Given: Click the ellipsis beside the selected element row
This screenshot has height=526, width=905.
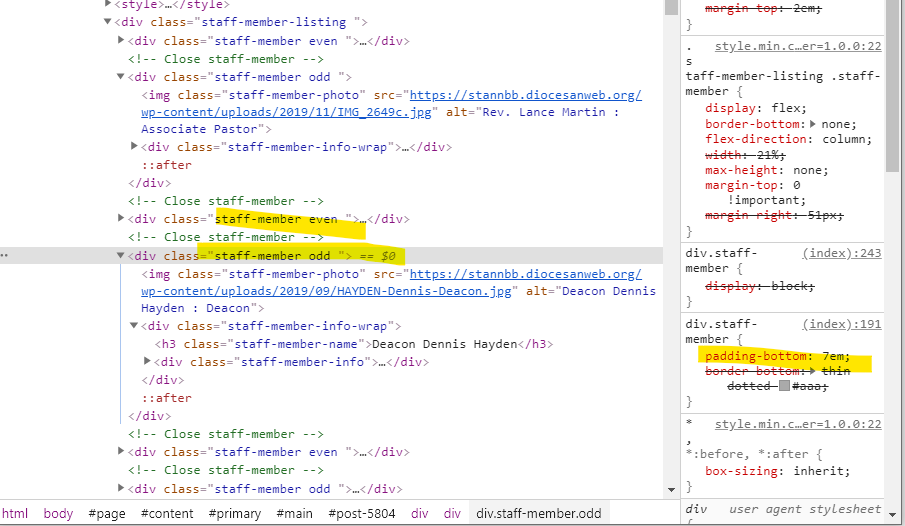Looking at the screenshot, I should [4, 256].
